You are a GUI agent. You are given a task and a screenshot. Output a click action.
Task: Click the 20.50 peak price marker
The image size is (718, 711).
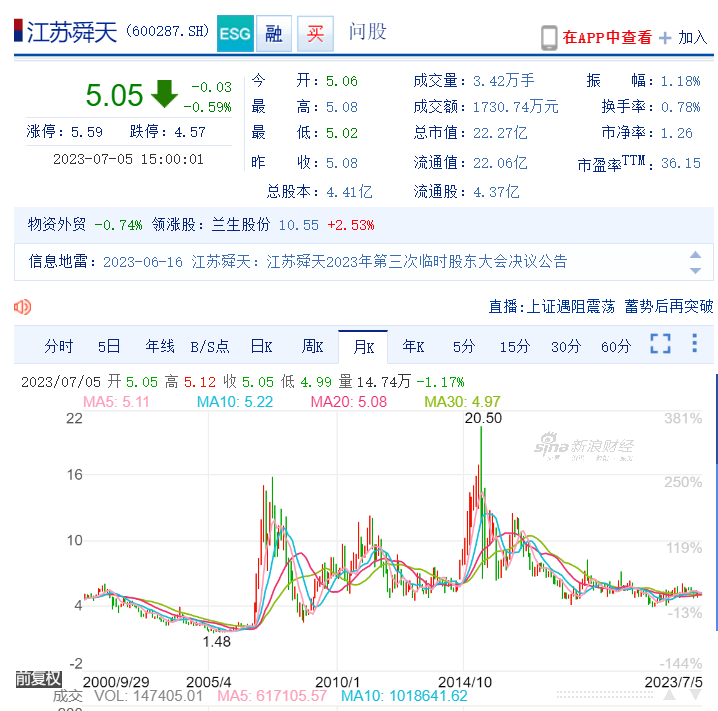point(483,418)
